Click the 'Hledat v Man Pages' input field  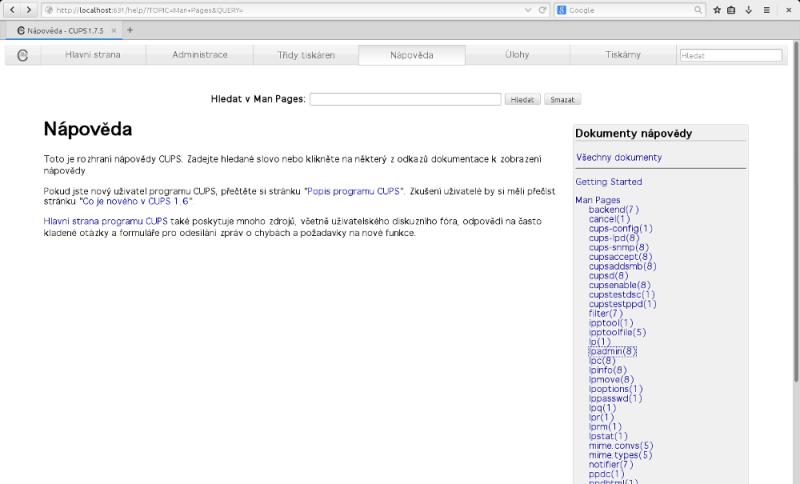click(405, 99)
